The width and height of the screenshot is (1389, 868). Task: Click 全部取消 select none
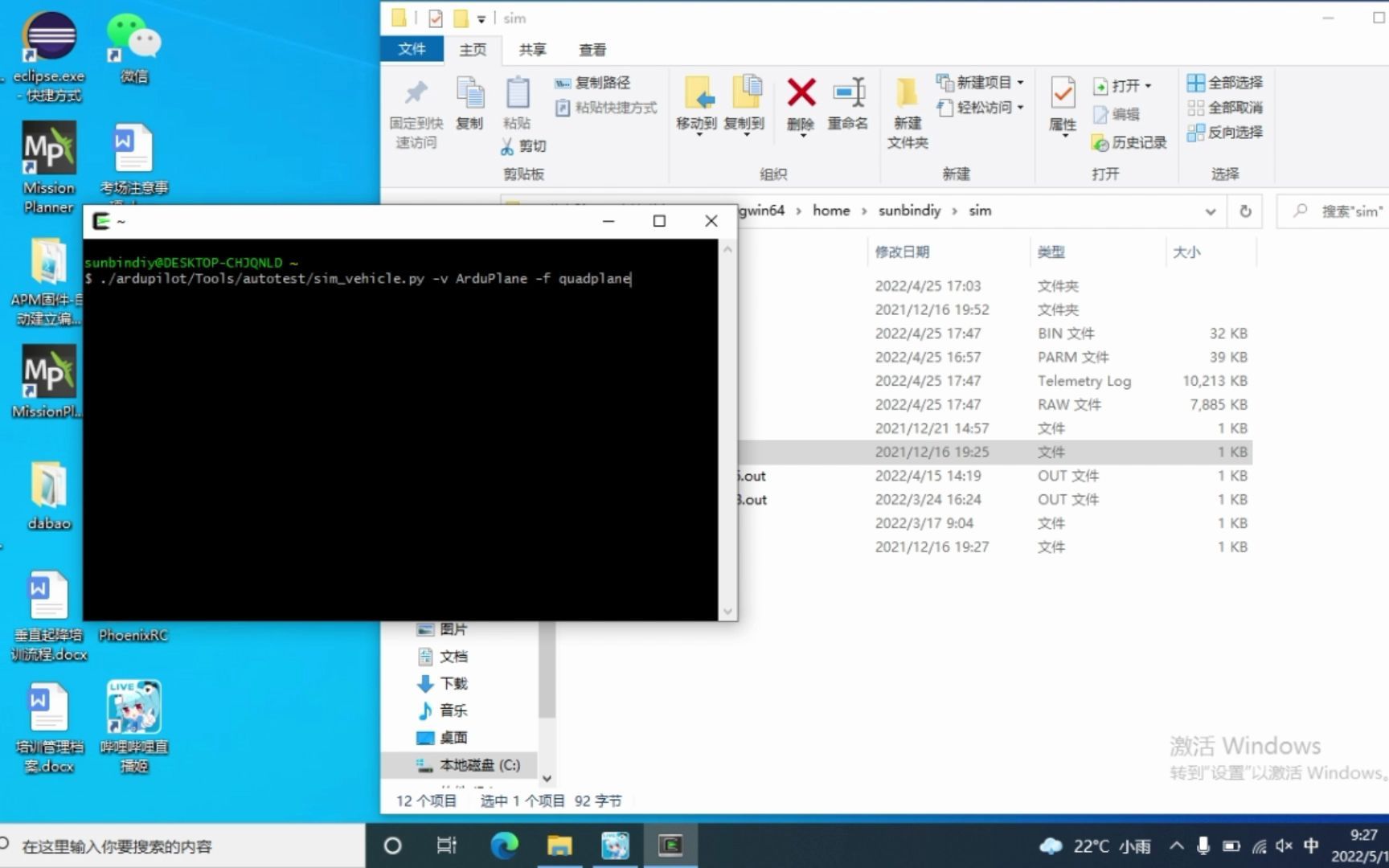click(1225, 107)
